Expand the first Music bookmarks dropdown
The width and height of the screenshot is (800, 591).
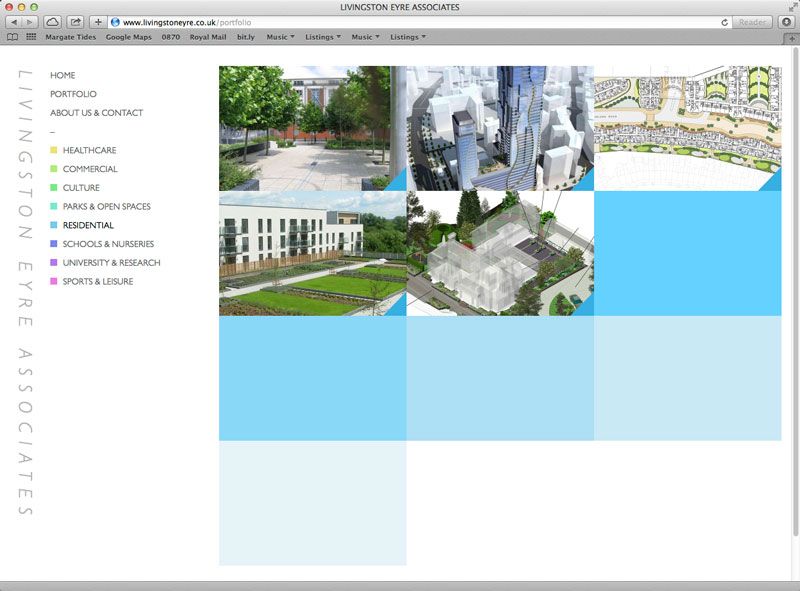[280, 37]
